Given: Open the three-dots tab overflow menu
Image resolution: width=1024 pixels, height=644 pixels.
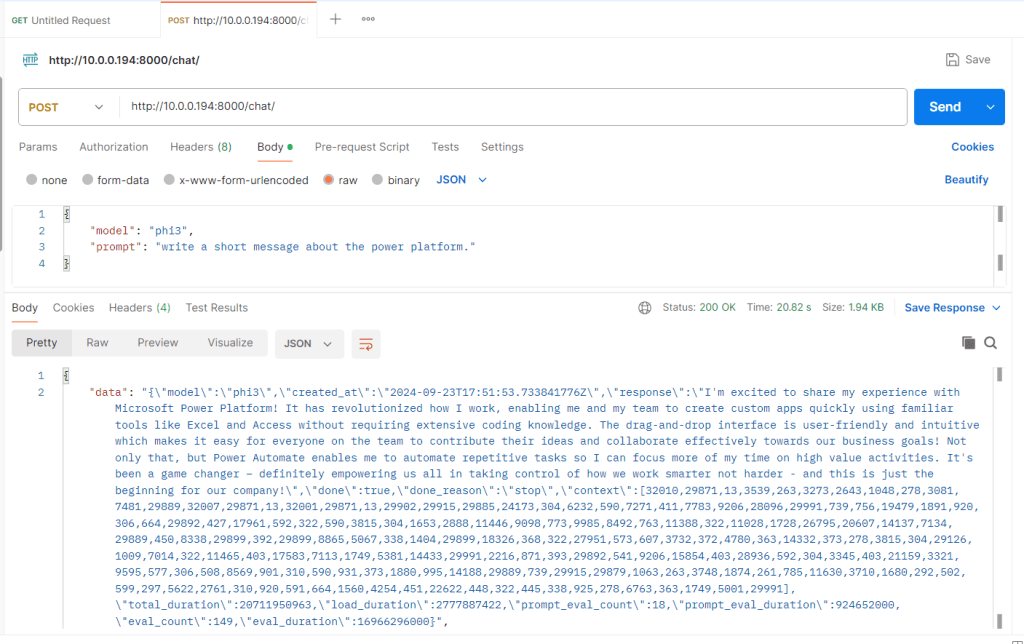Looking at the screenshot, I should click(368, 19).
